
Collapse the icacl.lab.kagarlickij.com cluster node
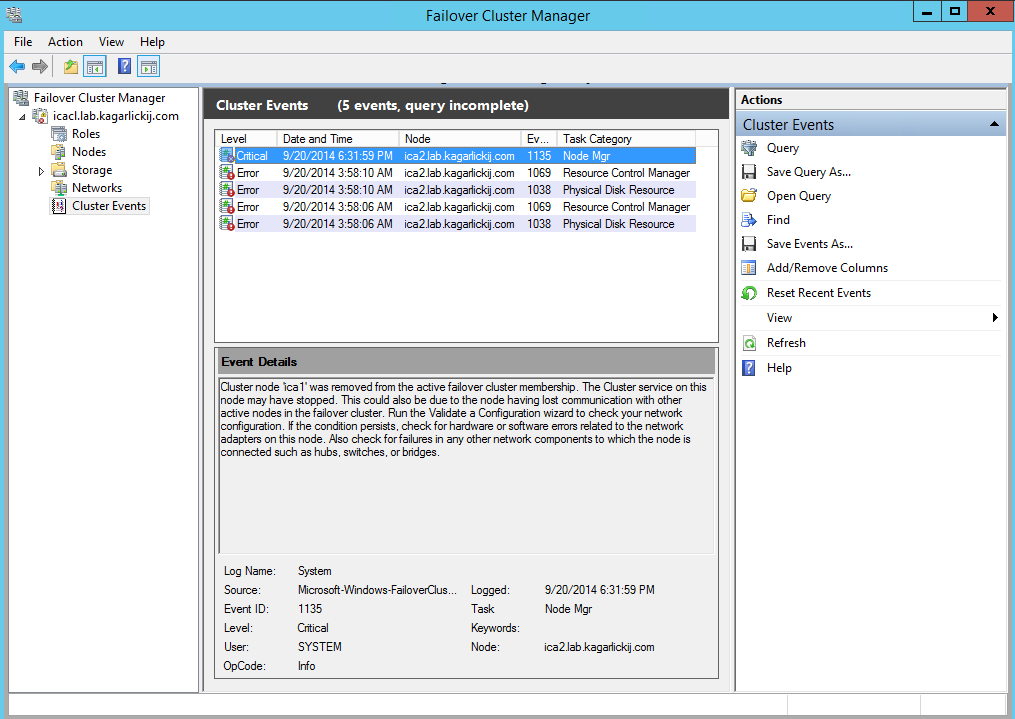tap(24, 116)
